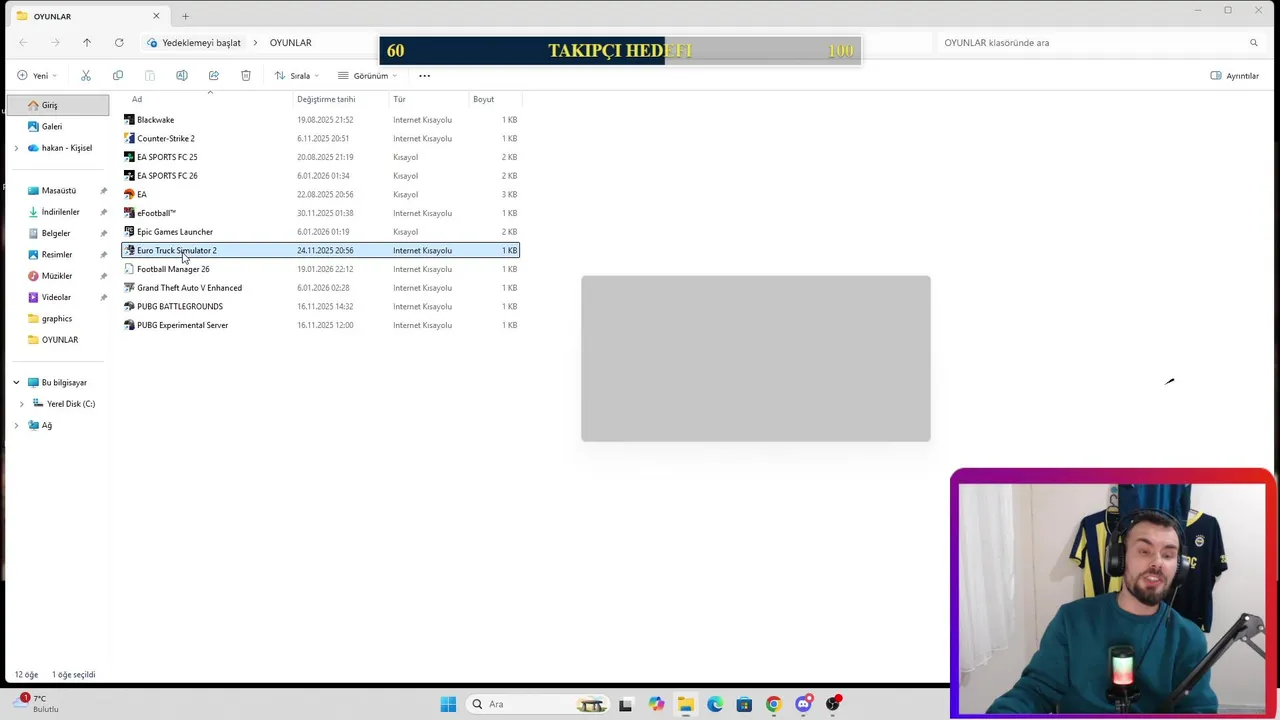Expand the Ağ network node
Screen dimensions: 1280x720
tap(16, 425)
